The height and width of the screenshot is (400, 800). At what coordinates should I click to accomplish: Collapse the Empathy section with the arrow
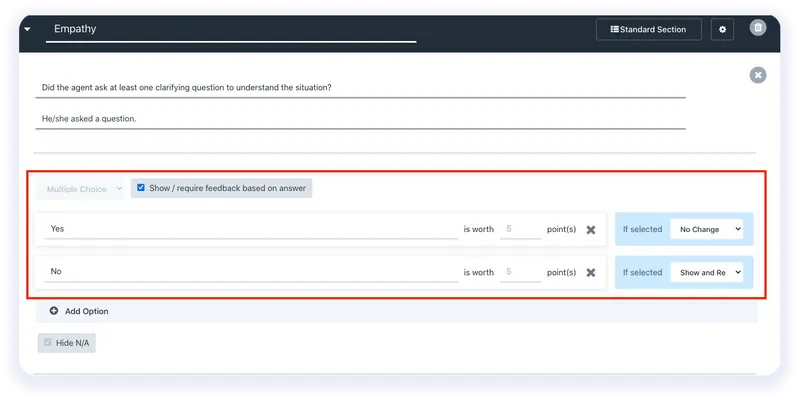(27, 30)
